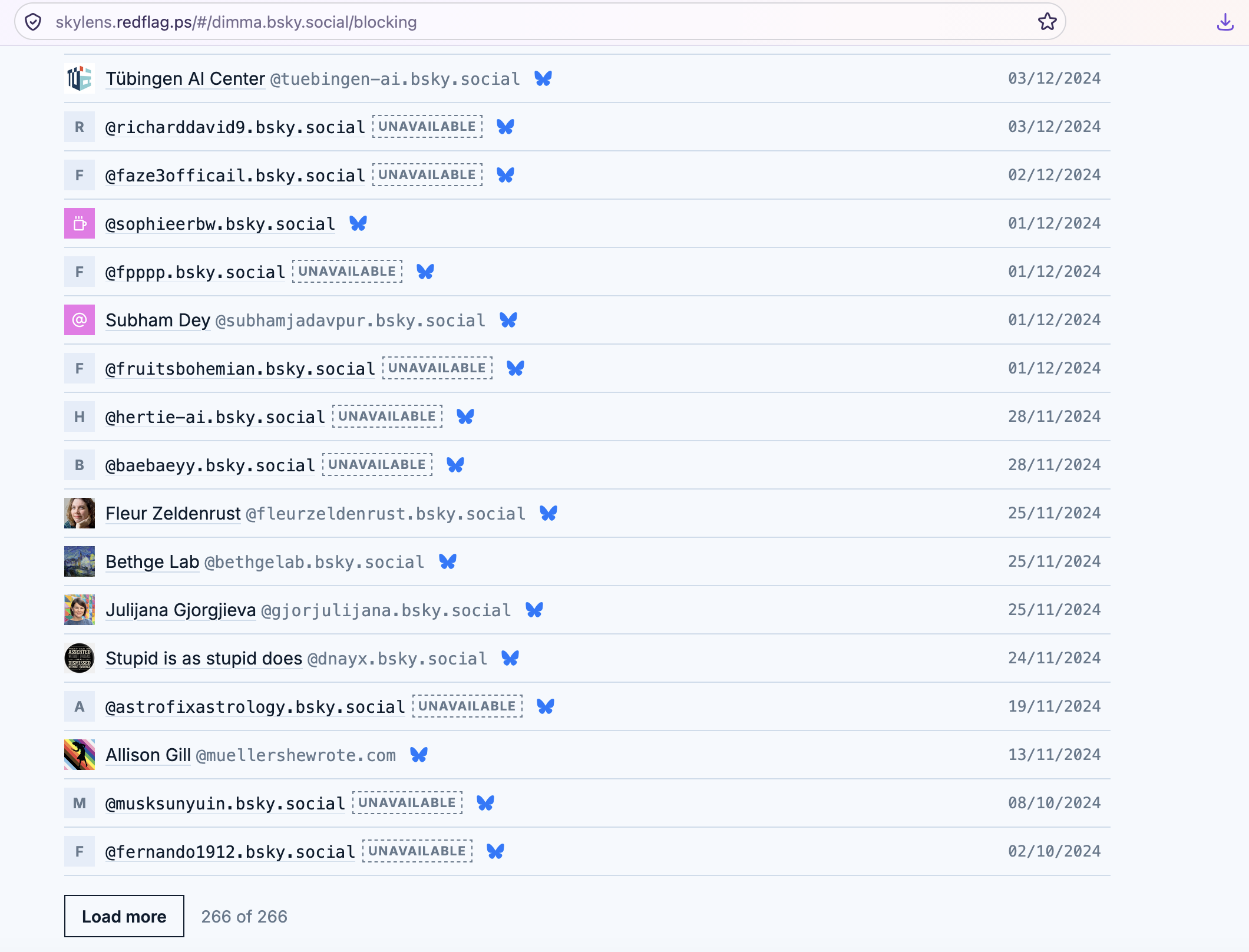Click butterfly icon next to Bethge Lab
Image resolution: width=1249 pixels, height=952 pixels.
448,561
